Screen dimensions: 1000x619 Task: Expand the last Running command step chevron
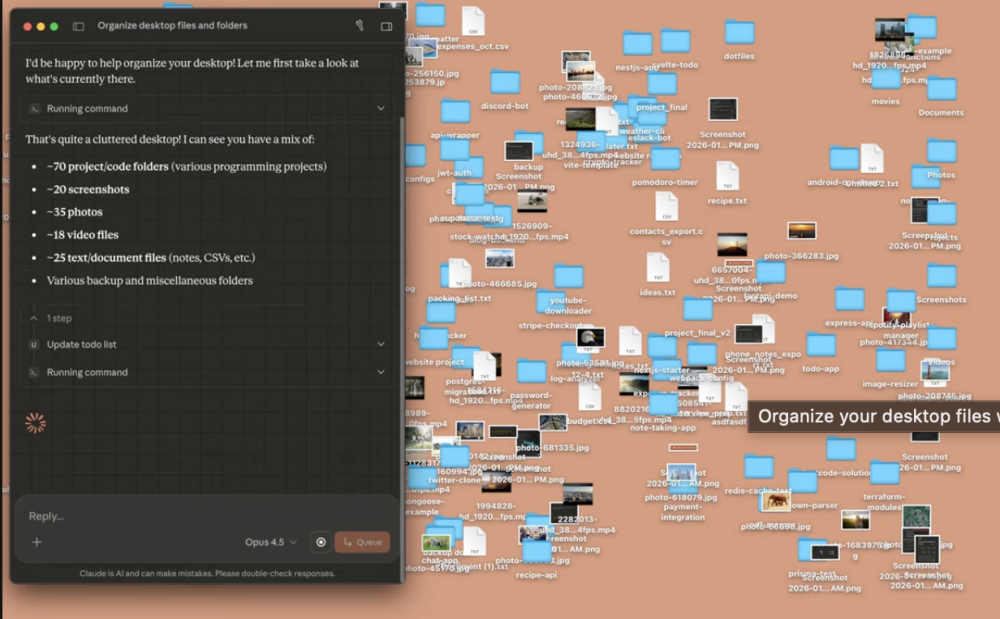[x=380, y=372]
